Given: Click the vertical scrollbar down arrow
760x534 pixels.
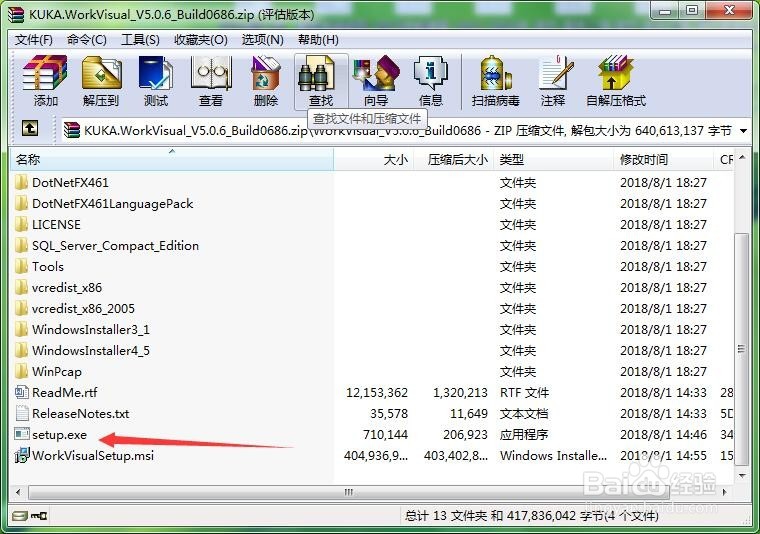Looking at the screenshot, I should point(742,475).
